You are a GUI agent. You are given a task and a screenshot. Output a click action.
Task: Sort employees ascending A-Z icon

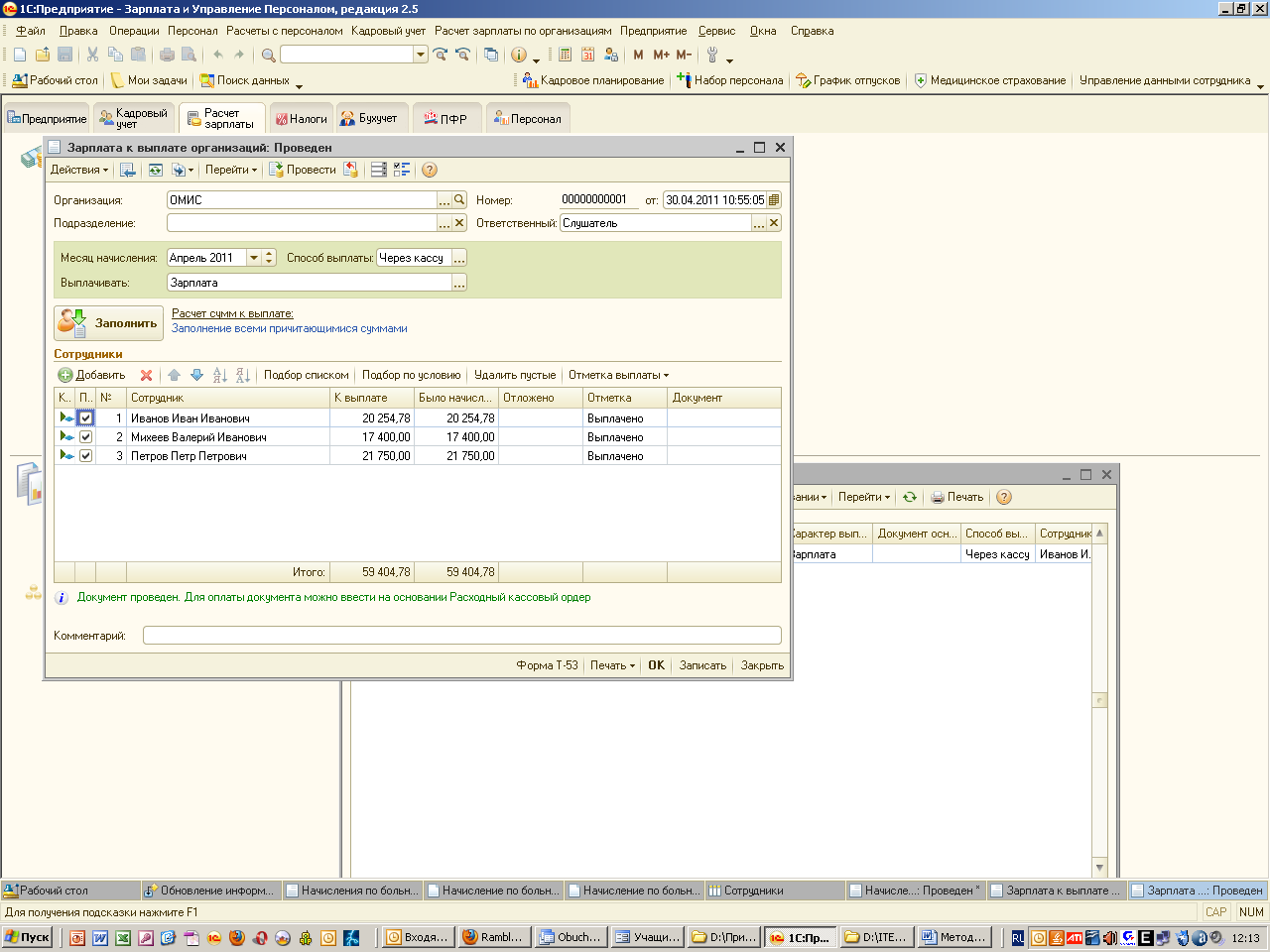pyautogui.click(x=220, y=375)
